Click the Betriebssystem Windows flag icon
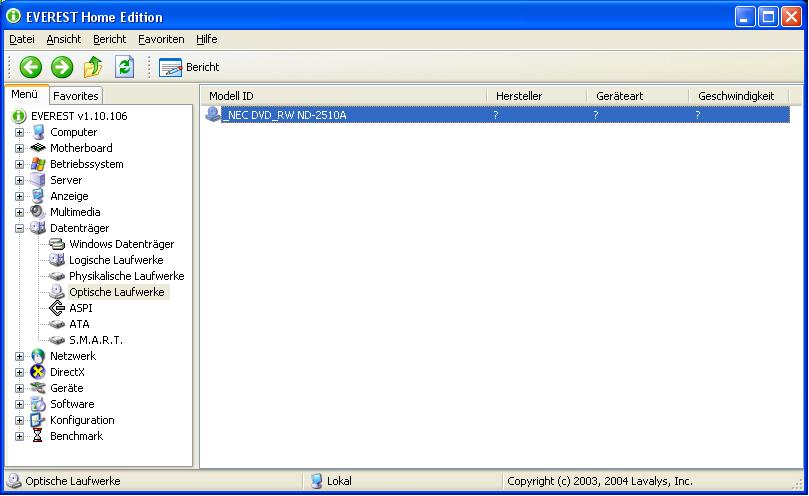This screenshot has height=496, width=809. click(38, 164)
